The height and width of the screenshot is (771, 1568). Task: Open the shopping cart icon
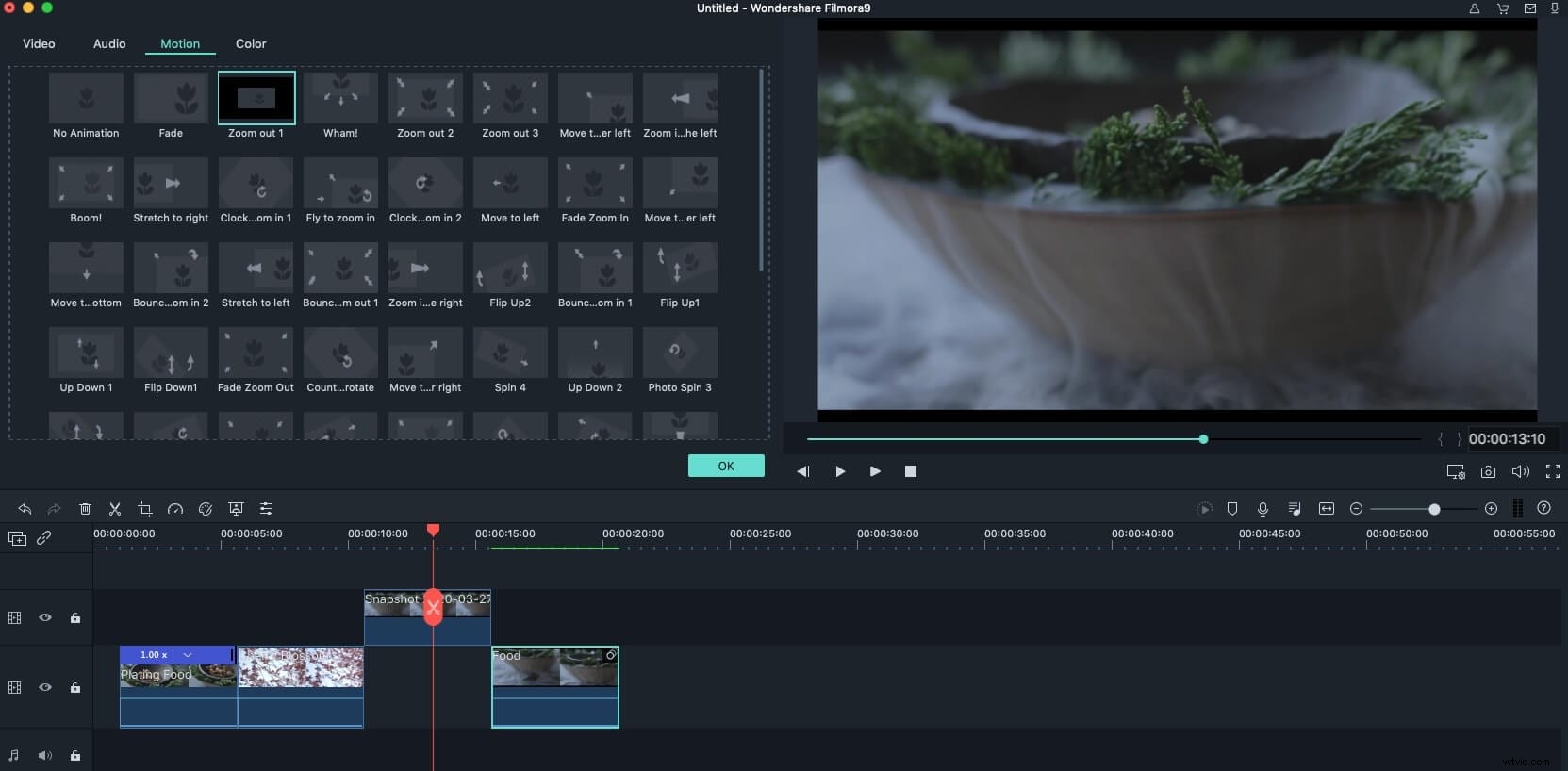point(1503,8)
